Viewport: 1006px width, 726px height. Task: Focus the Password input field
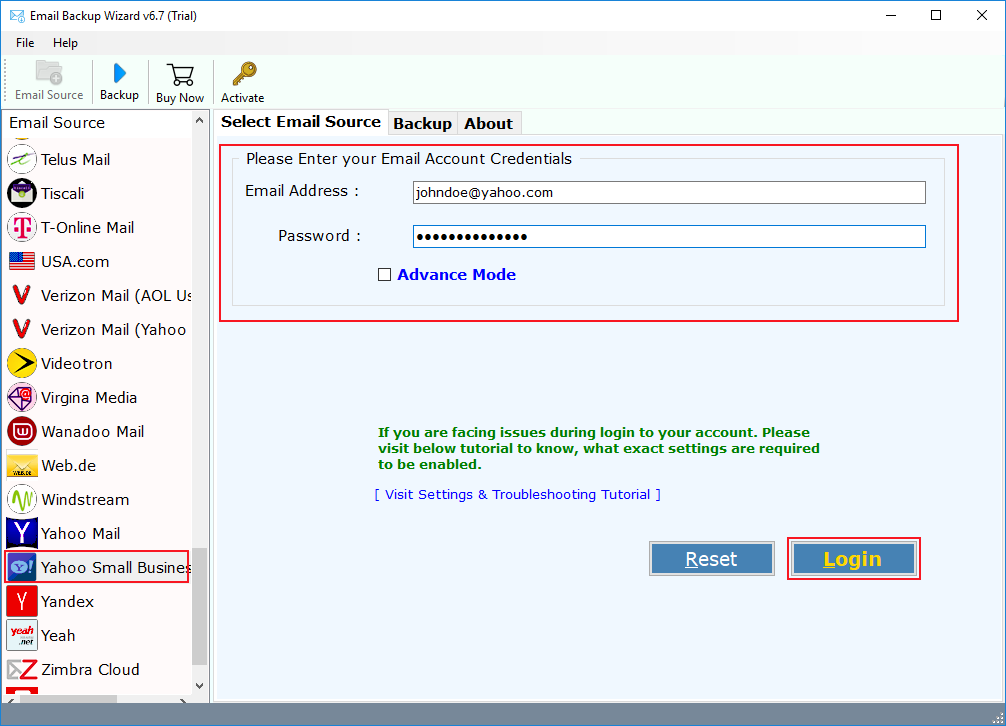(x=669, y=237)
